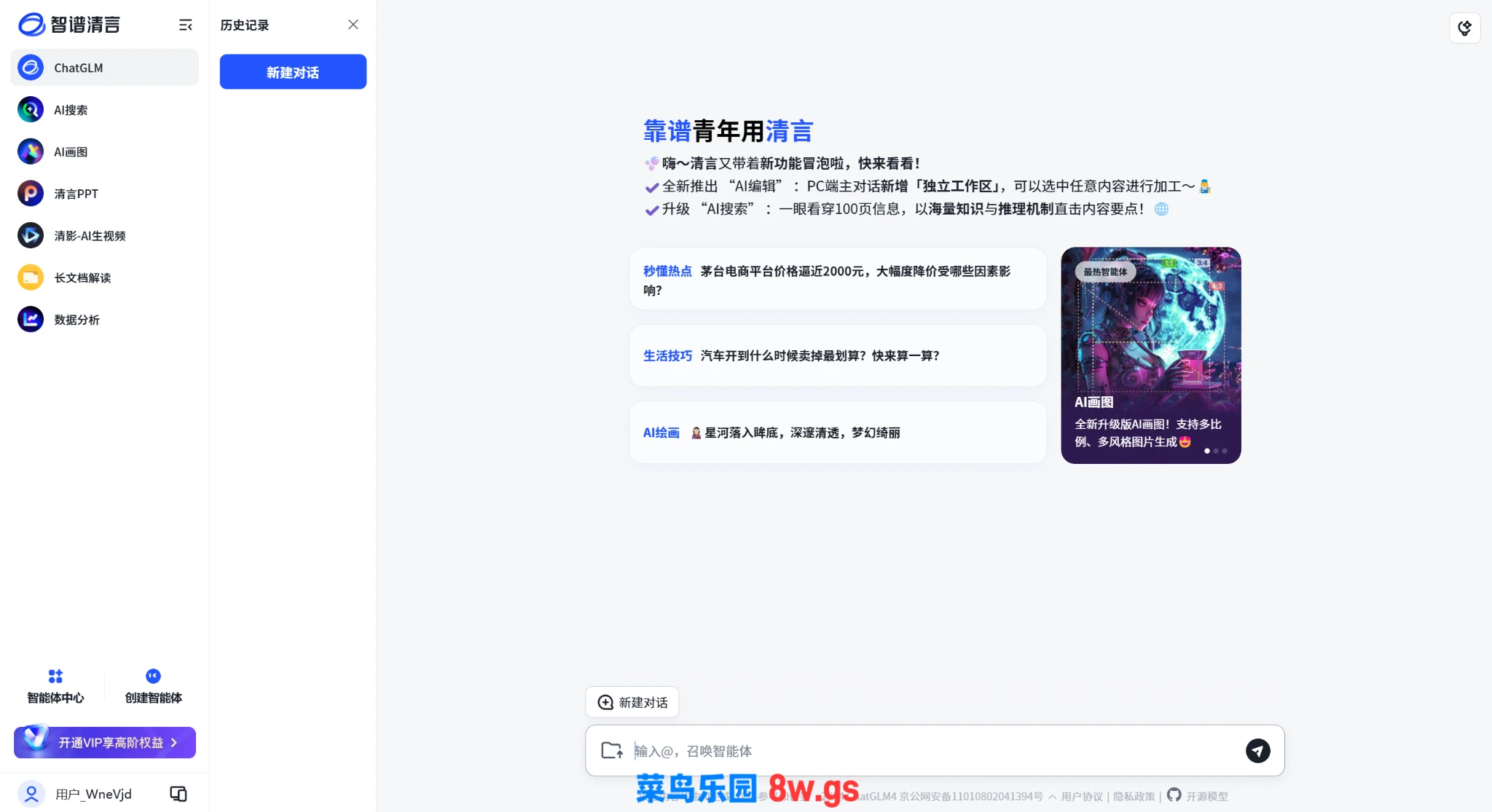Open the AI绘画 星河落入眸底 suggestion card
The image size is (1492, 812).
[x=838, y=433]
